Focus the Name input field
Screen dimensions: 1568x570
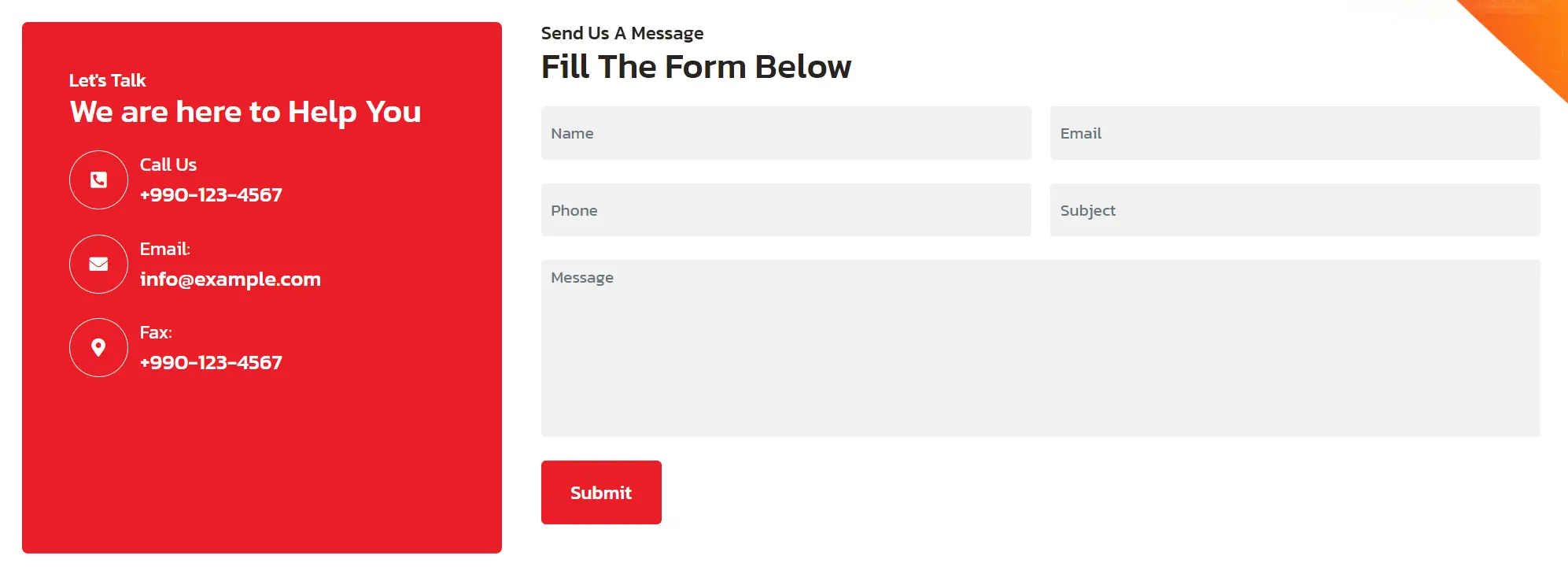point(786,133)
